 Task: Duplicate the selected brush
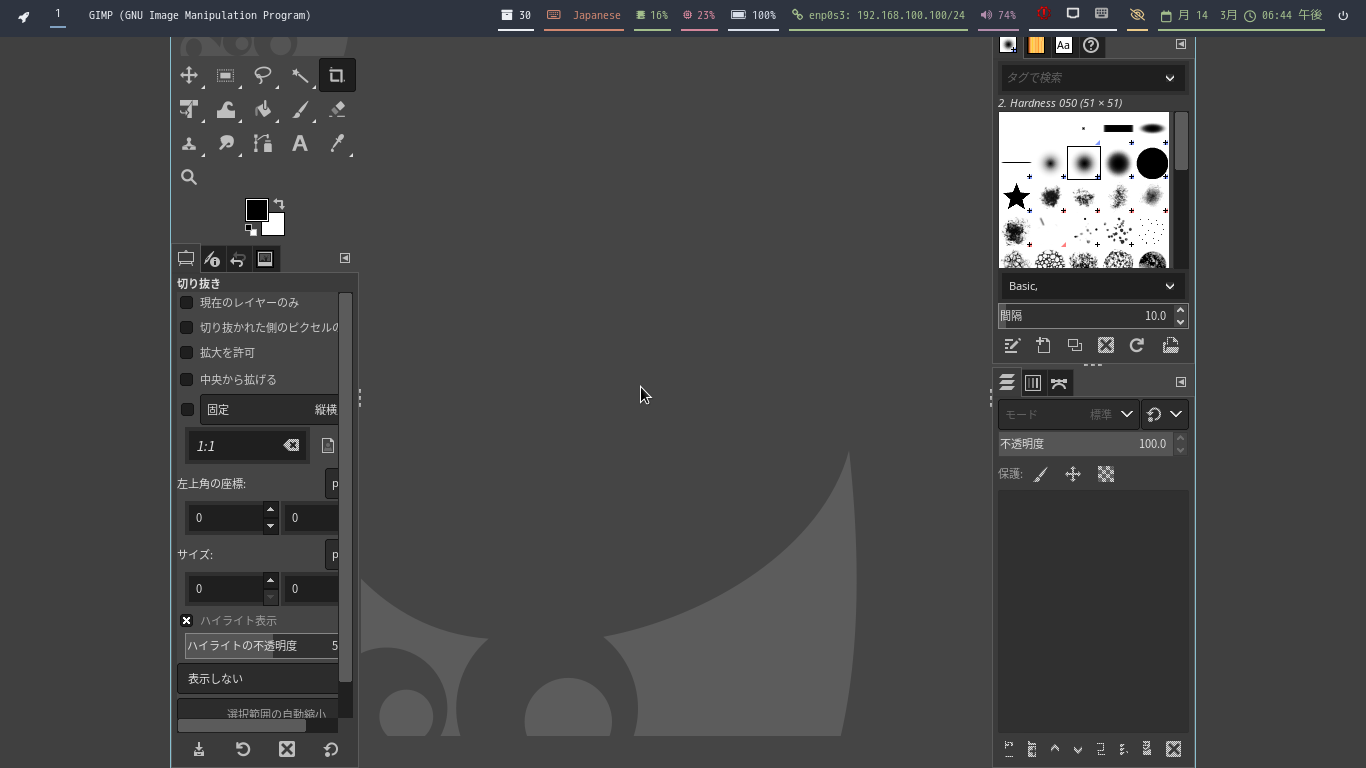[1075, 345]
